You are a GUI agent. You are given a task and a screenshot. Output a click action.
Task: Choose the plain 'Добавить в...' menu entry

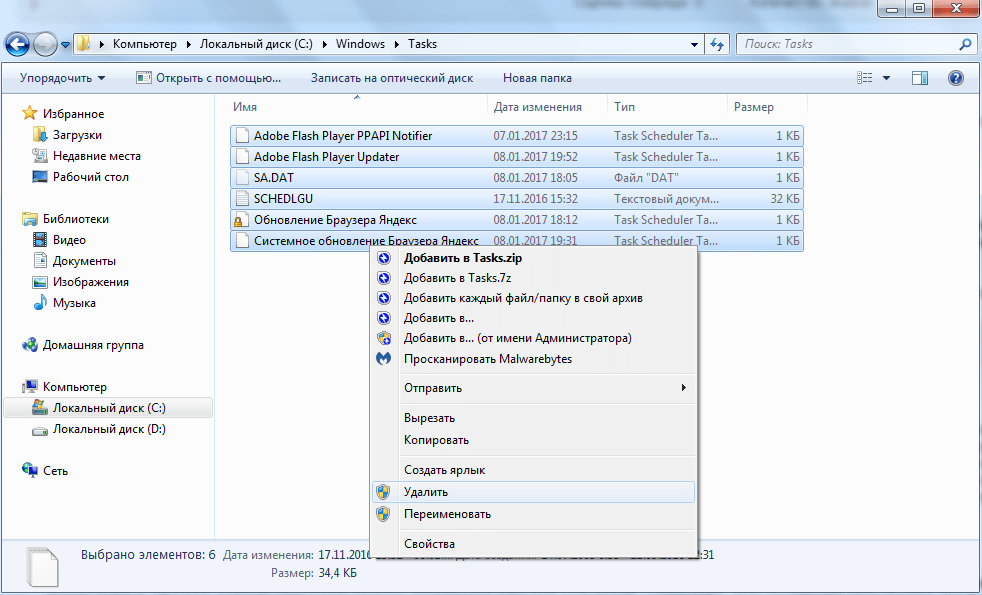[x=534, y=318]
